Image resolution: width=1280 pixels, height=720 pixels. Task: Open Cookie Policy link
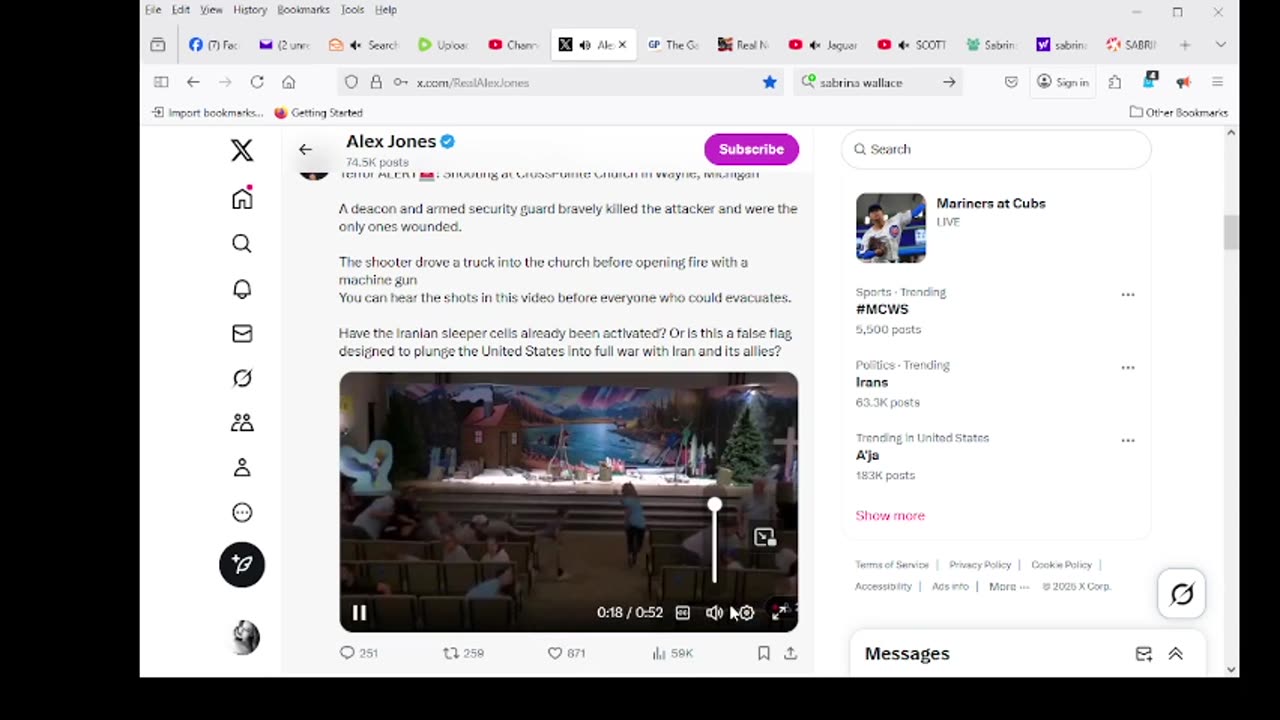click(x=1061, y=565)
